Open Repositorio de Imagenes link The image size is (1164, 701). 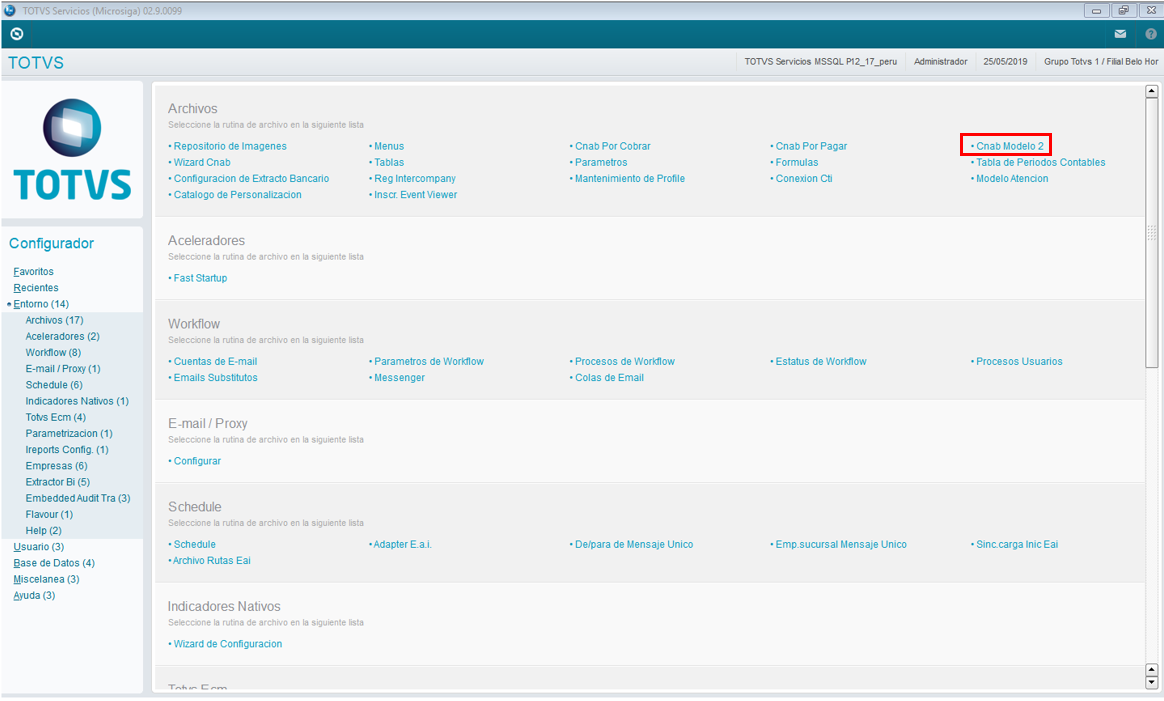(x=230, y=147)
